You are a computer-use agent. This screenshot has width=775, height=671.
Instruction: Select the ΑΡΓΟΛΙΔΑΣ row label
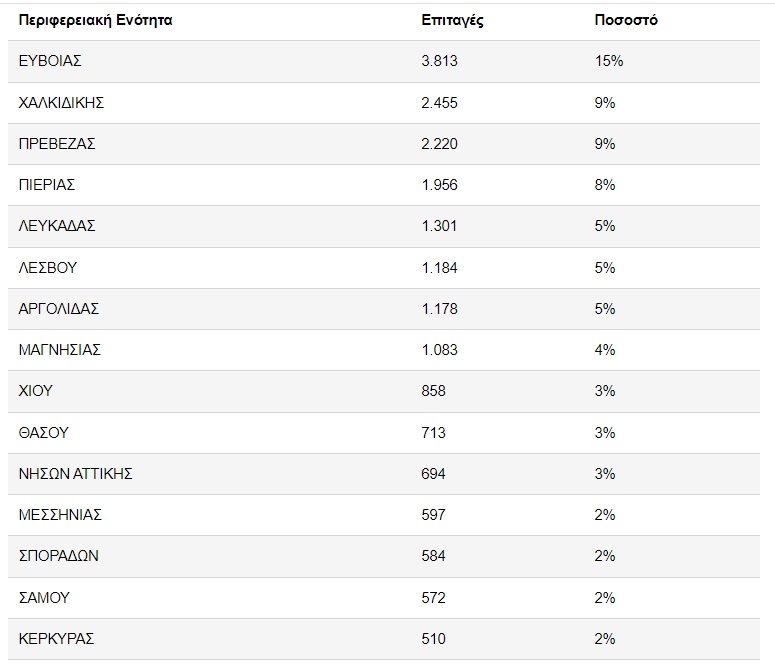(59, 309)
